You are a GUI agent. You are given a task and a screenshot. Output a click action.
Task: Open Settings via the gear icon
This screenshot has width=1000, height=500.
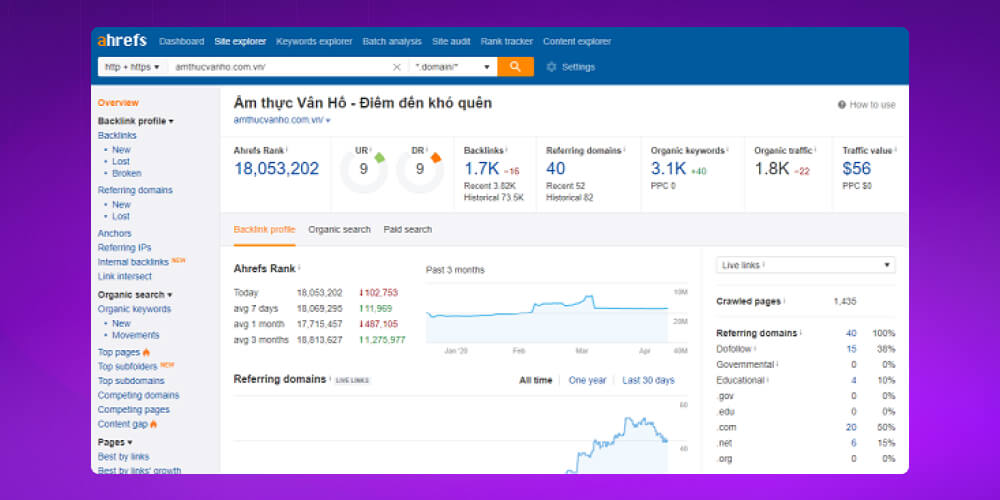point(551,67)
